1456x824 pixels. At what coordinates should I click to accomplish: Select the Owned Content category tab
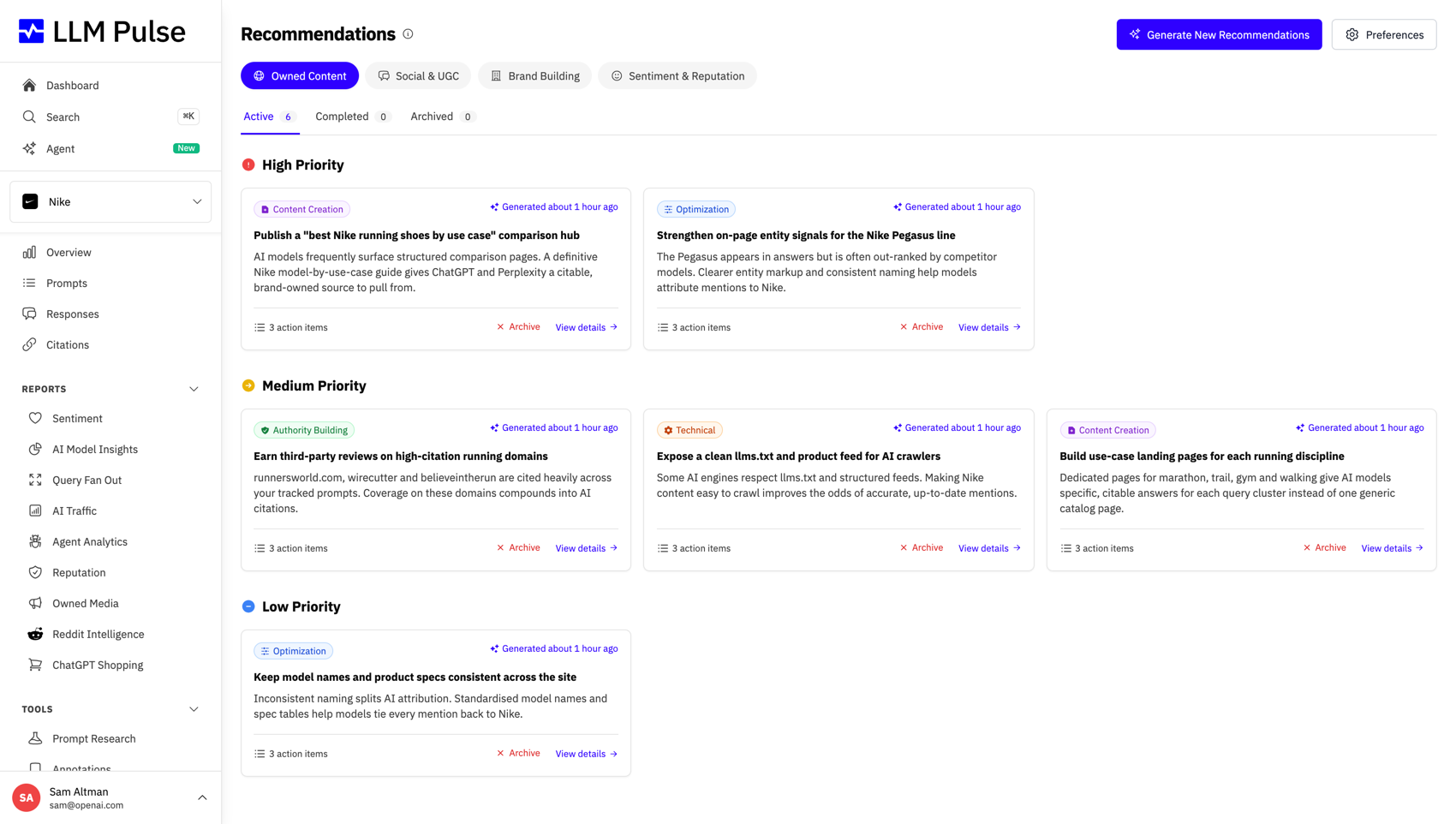click(x=300, y=76)
